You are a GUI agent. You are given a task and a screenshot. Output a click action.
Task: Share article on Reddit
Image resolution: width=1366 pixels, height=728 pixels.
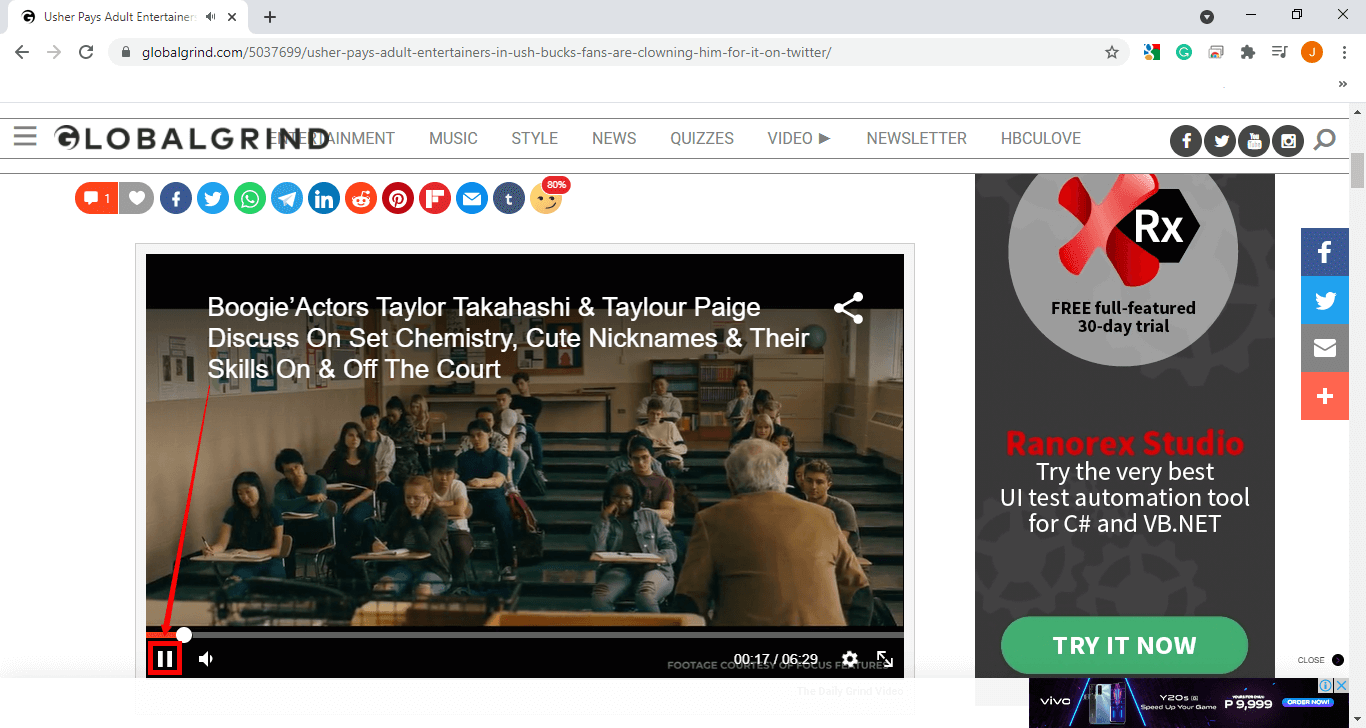361,198
